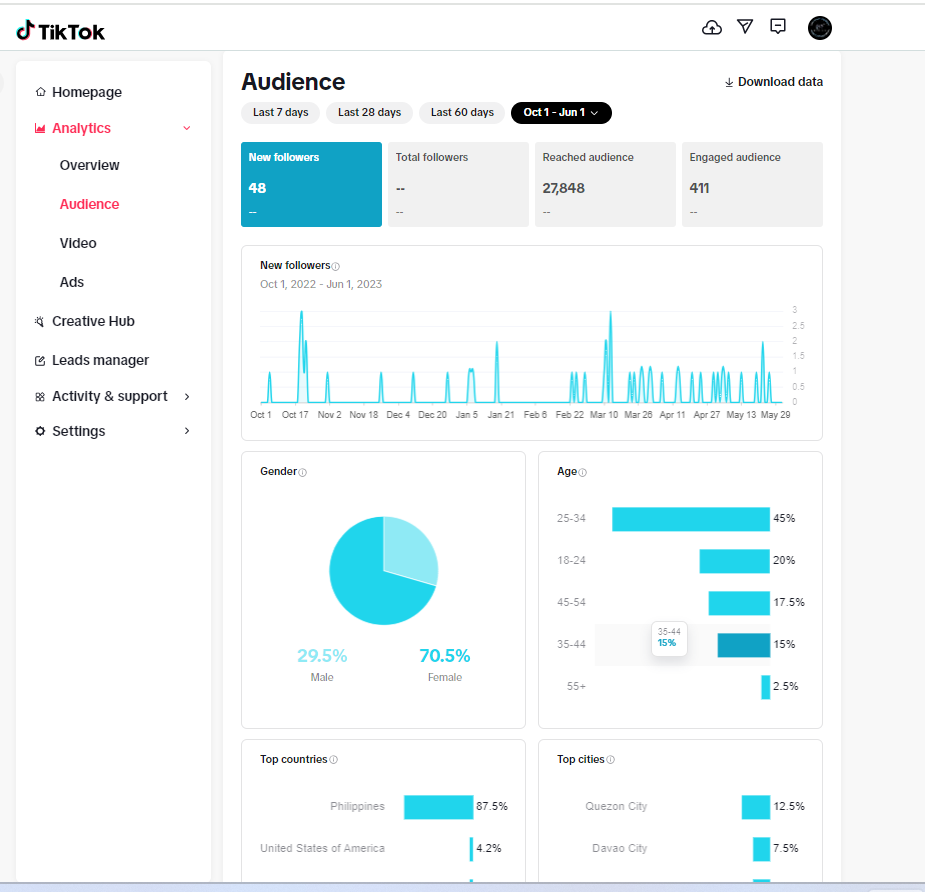Click the Top countries info icon

[333, 760]
